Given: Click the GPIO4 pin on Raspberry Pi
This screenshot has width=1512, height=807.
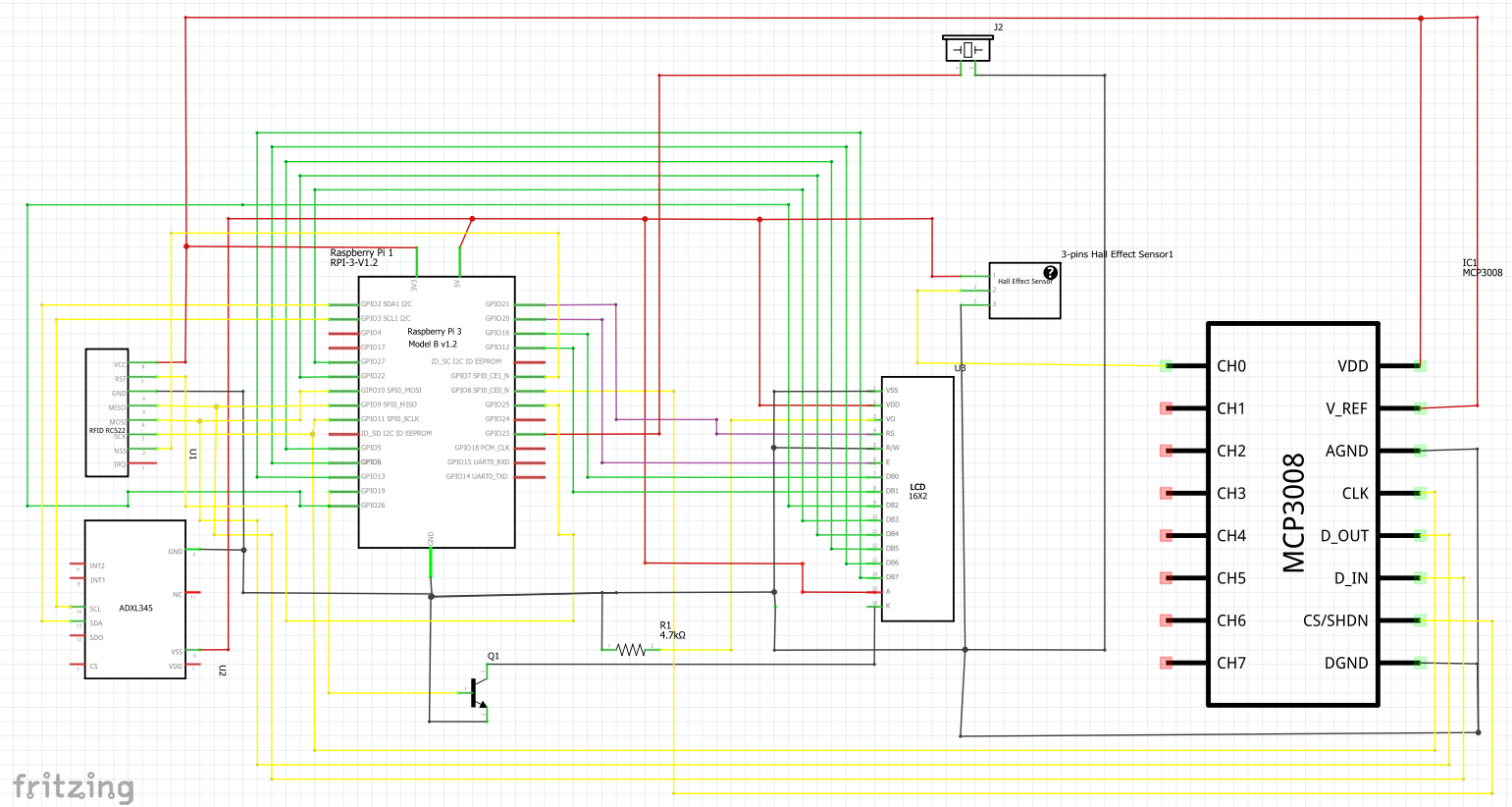Looking at the screenshot, I should coord(343,333).
